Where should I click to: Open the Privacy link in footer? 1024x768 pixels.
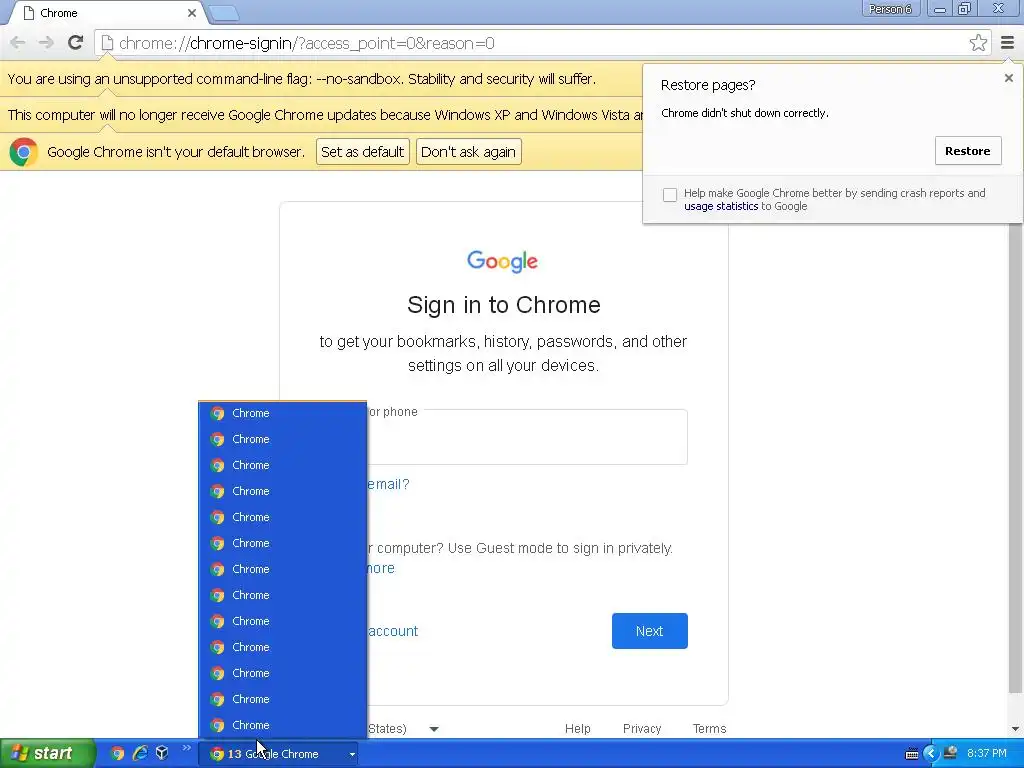click(642, 729)
